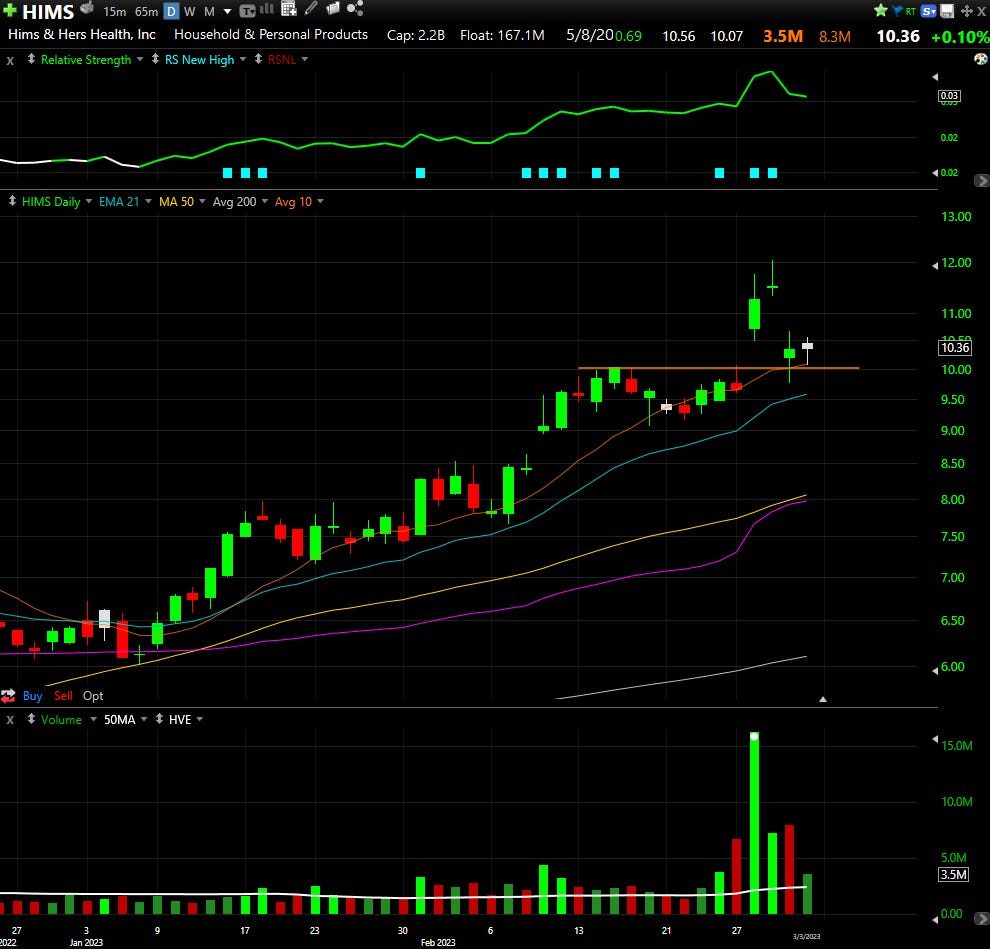Open the EMA 21 settings dropdown

point(148,201)
